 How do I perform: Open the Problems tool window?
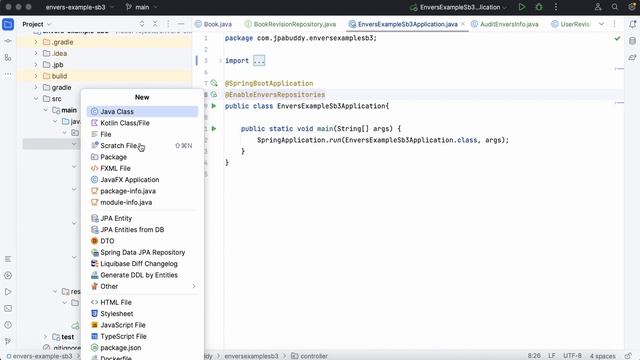(x=8, y=325)
